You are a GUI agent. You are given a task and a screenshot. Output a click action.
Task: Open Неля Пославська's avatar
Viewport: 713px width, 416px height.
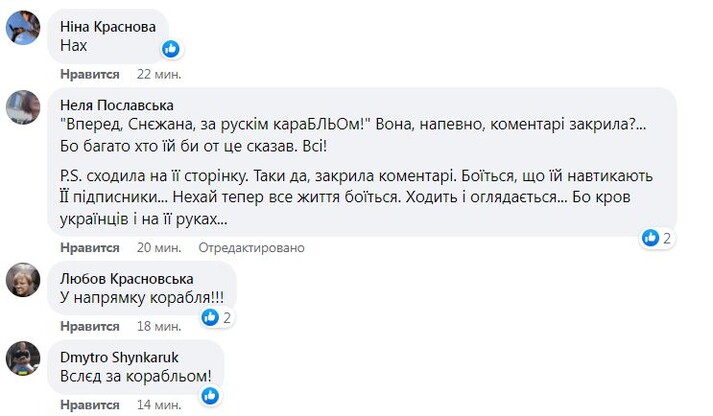23,106
